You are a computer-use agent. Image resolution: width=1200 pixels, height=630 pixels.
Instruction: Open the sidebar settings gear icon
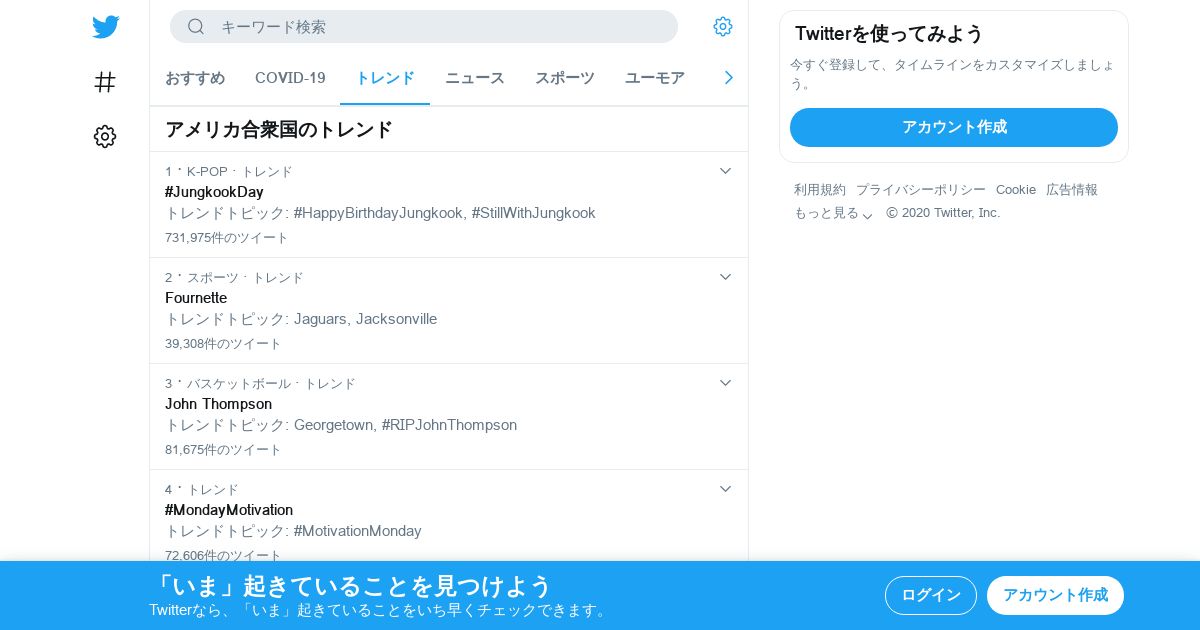pos(105,136)
